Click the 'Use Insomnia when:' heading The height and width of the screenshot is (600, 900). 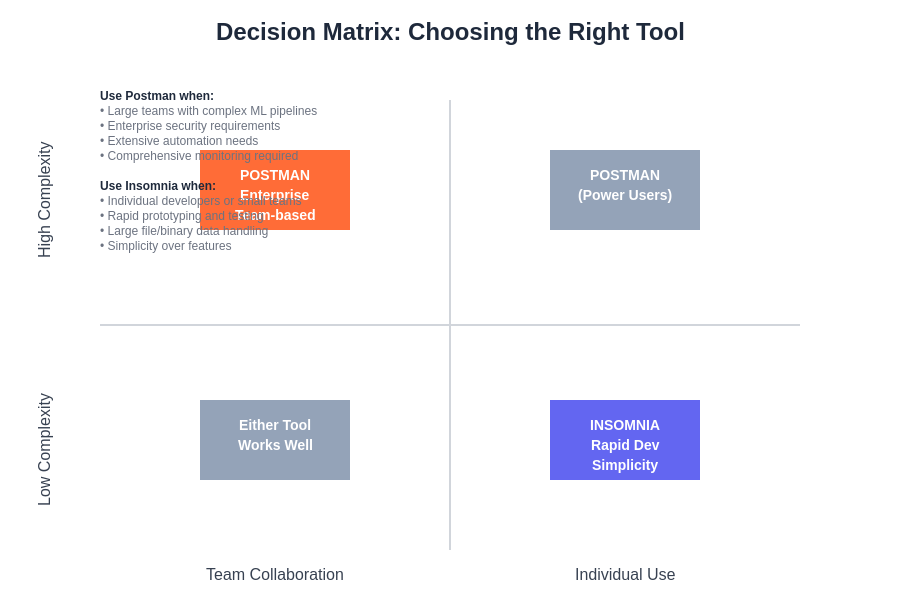point(158,186)
